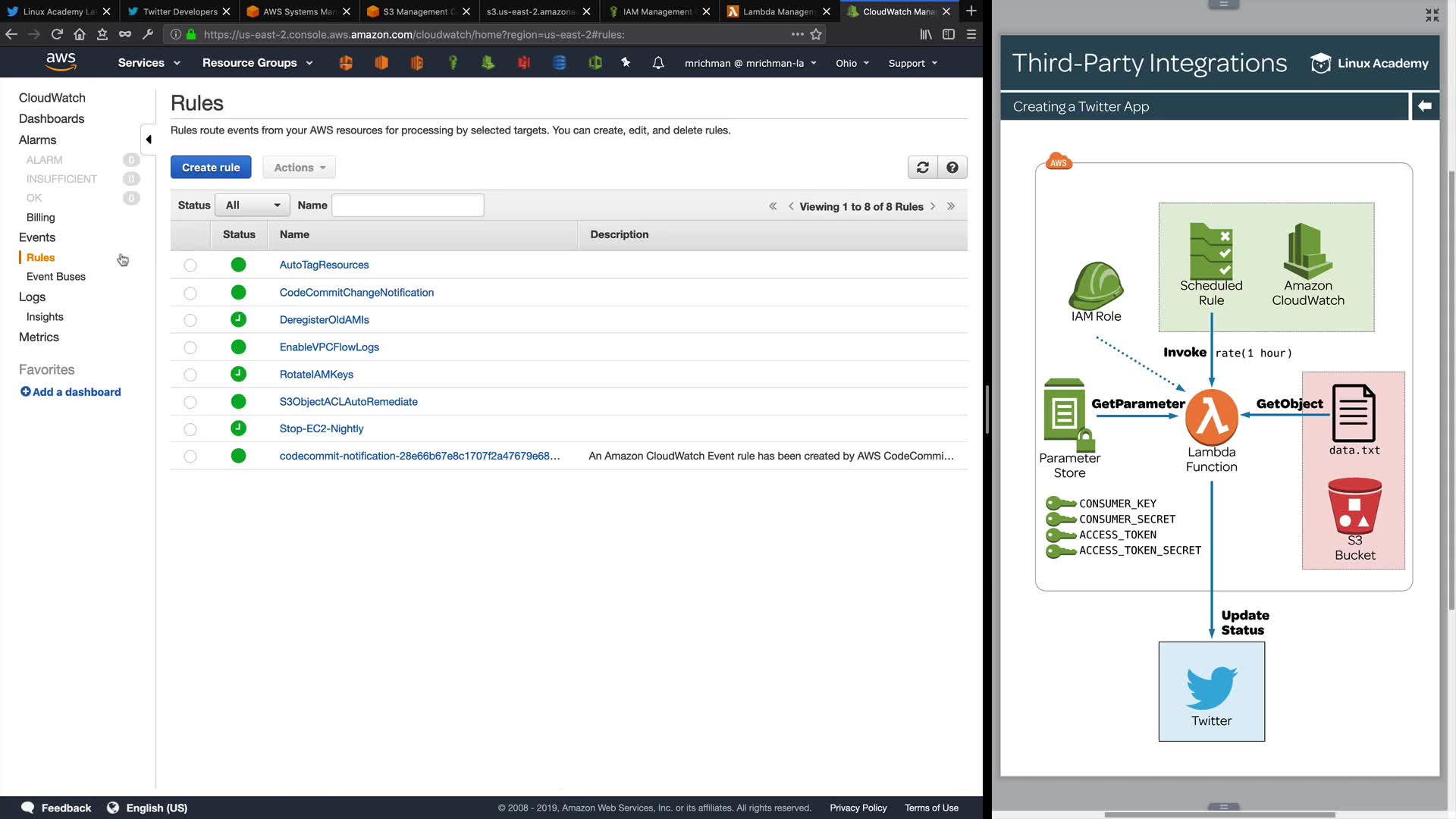Open the Actions dropdown
Viewport: 1456px width, 819px height.
tap(300, 168)
